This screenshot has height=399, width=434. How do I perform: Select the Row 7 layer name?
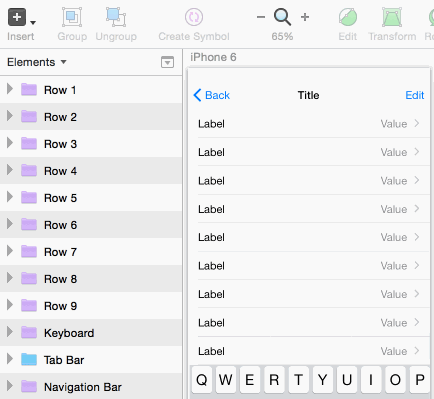(60, 252)
